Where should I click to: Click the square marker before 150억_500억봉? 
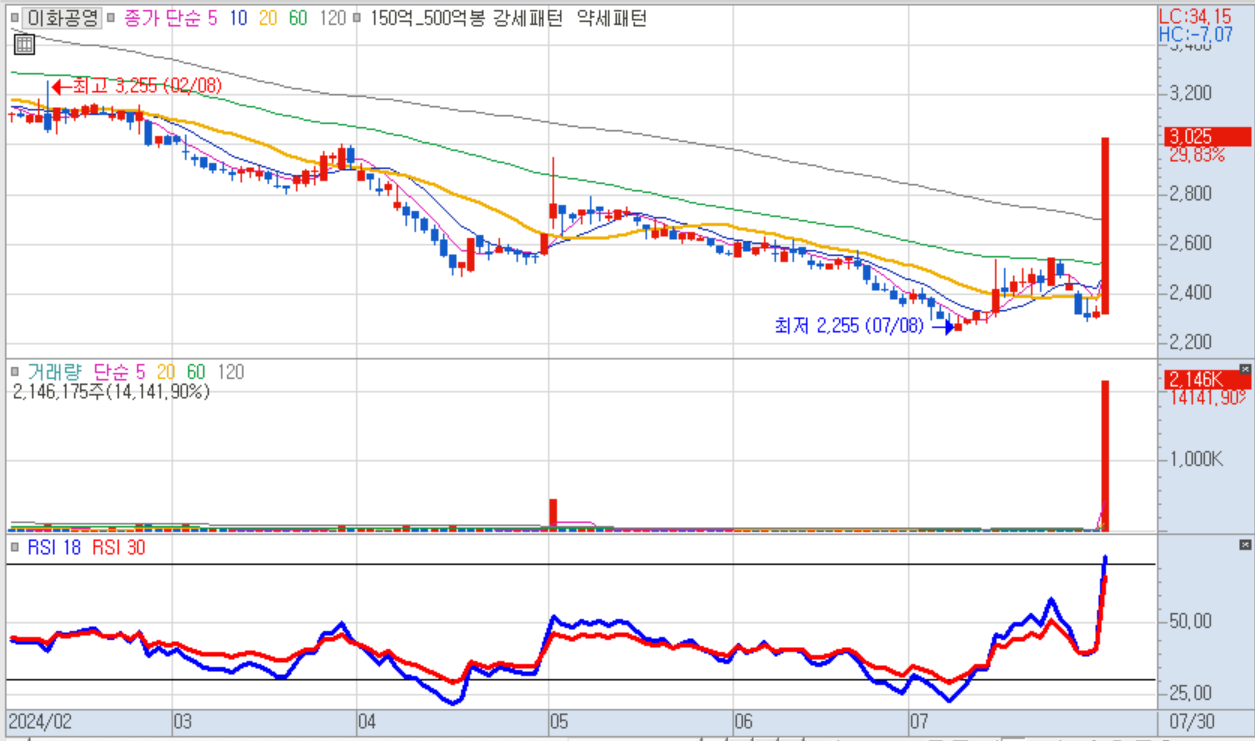357,18
